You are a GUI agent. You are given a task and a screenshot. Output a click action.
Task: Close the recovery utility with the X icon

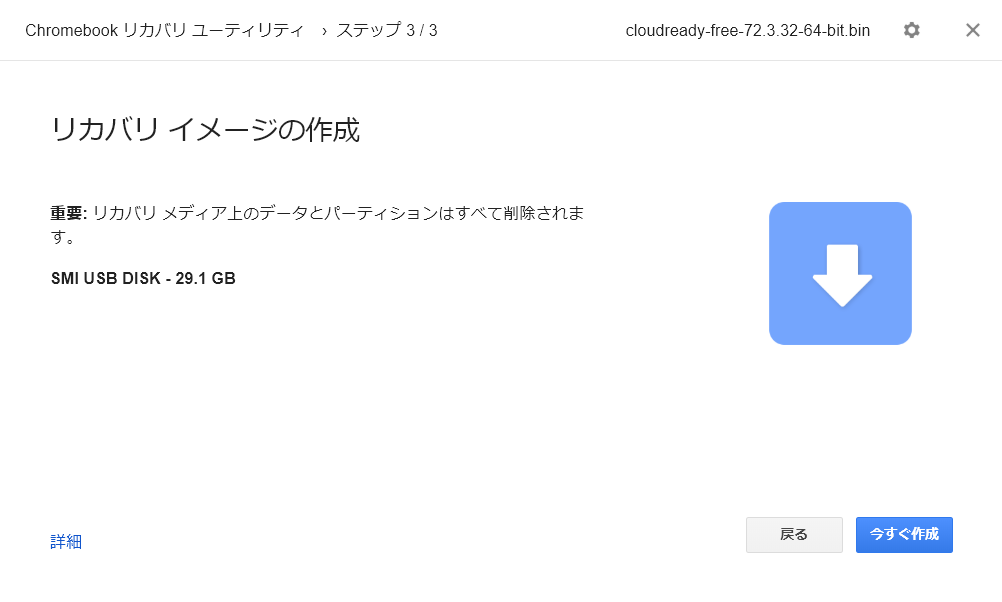tap(973, 30)
